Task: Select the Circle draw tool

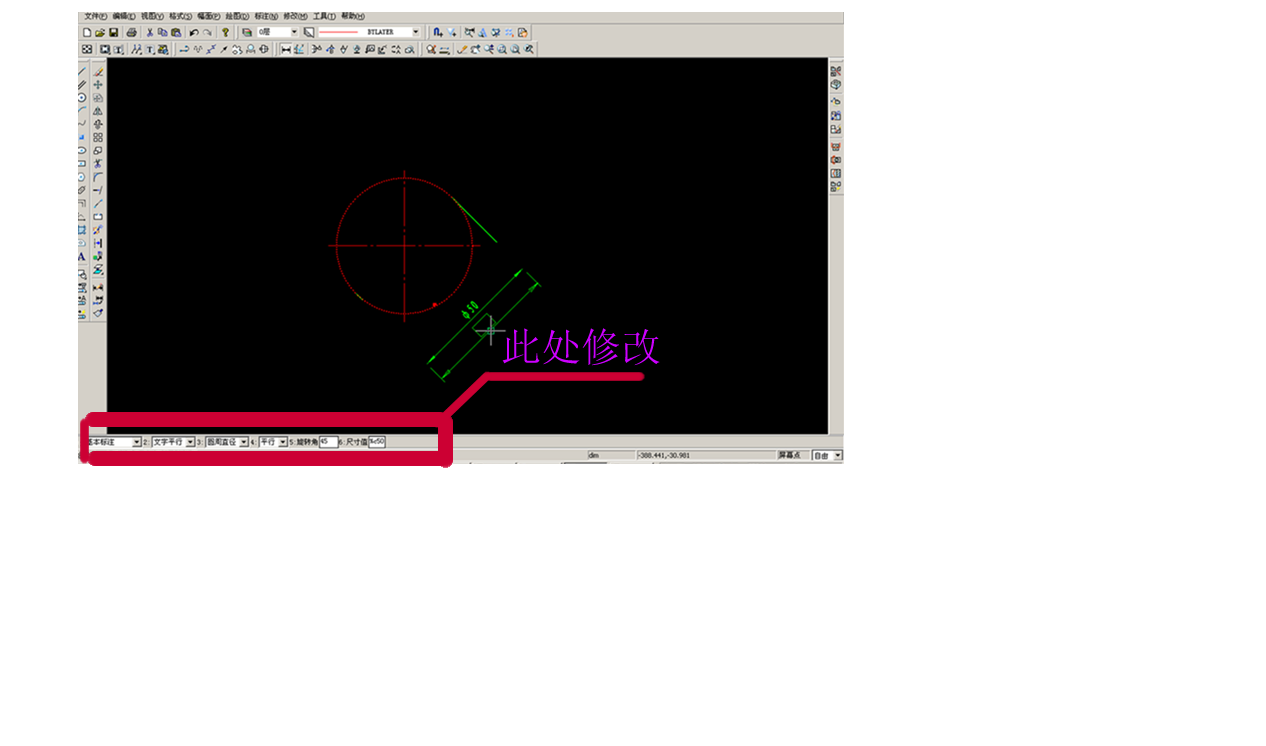Action: (x=82, y=97)
